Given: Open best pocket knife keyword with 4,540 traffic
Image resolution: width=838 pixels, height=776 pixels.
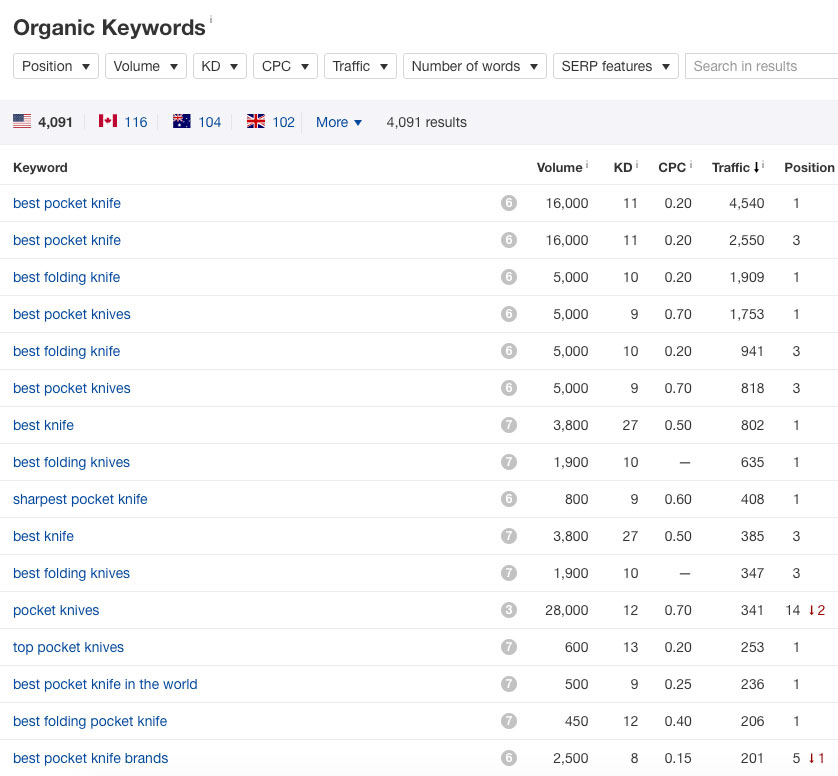Looking at the screenshot, I should (x=67, y=203).
